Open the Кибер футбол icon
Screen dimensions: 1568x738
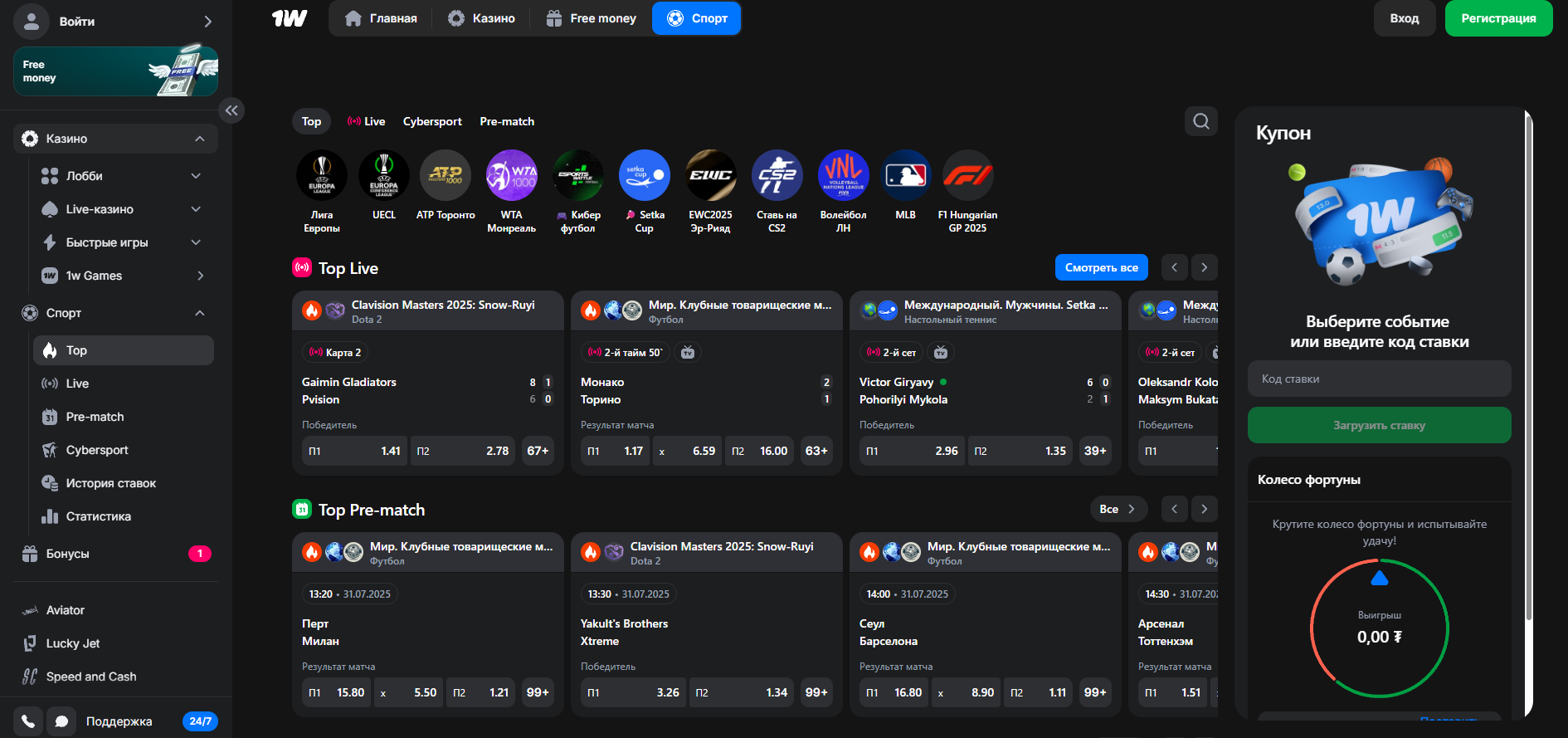coord(578,175)
